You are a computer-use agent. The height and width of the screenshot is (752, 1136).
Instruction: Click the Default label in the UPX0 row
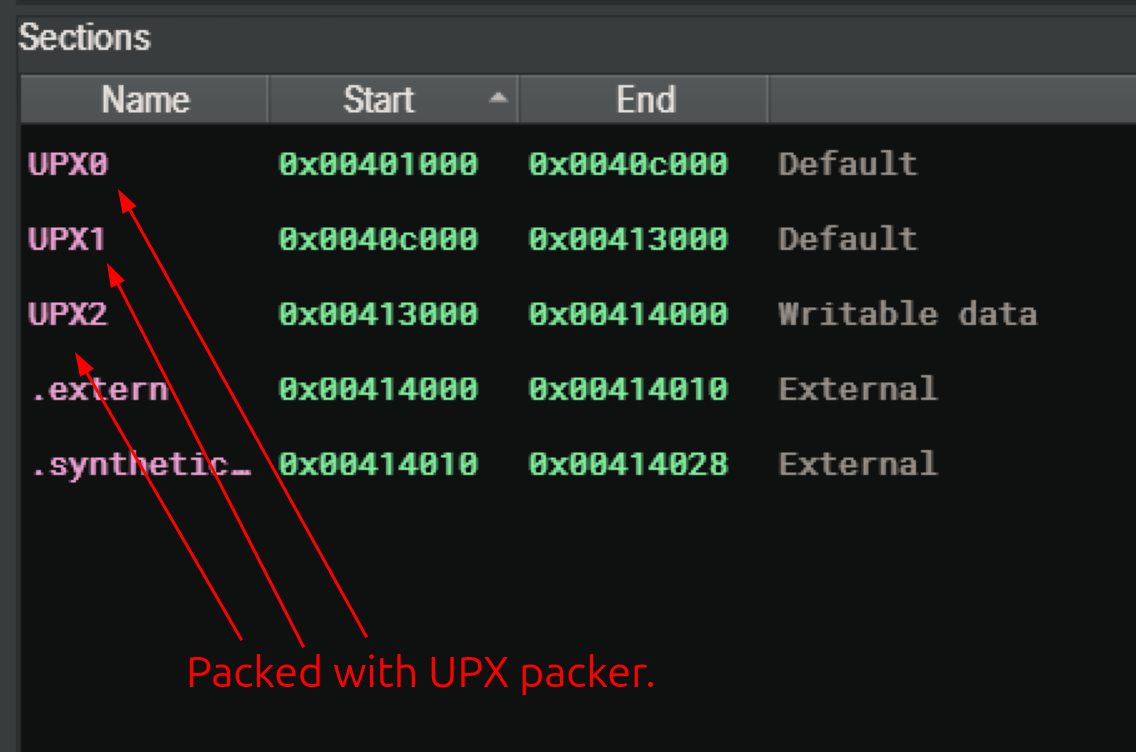847,164
